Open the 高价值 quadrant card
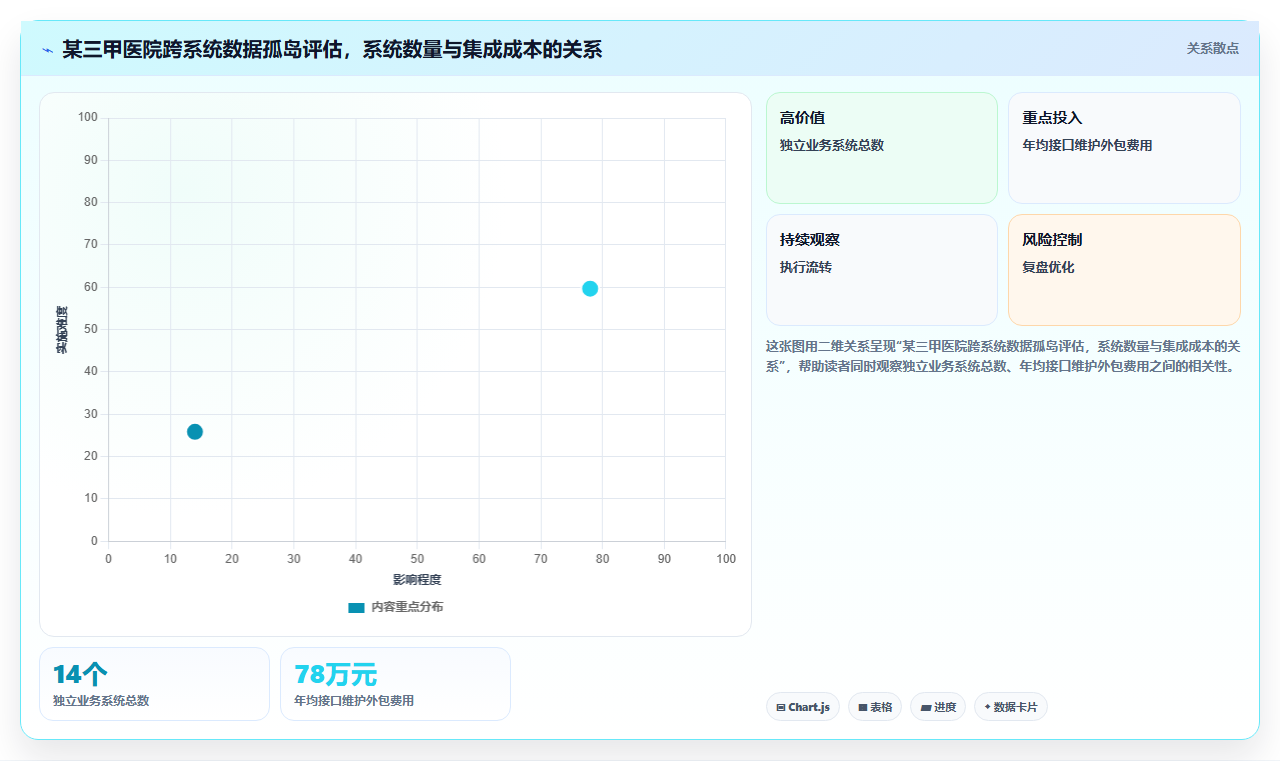This screenshot has height=761, width=1280. click(x=882, y=148)
